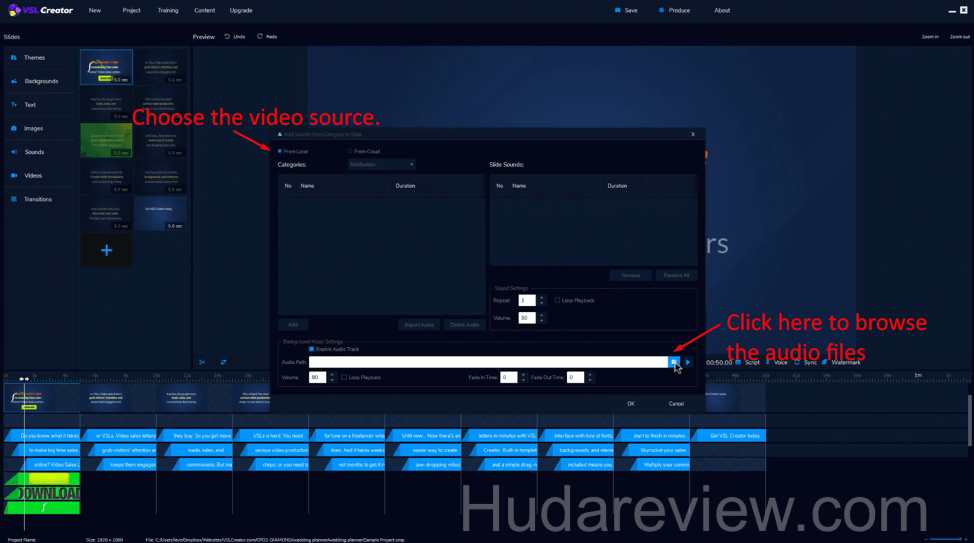
Task: Click the Remove All button
Action: [x=676, y=275]
